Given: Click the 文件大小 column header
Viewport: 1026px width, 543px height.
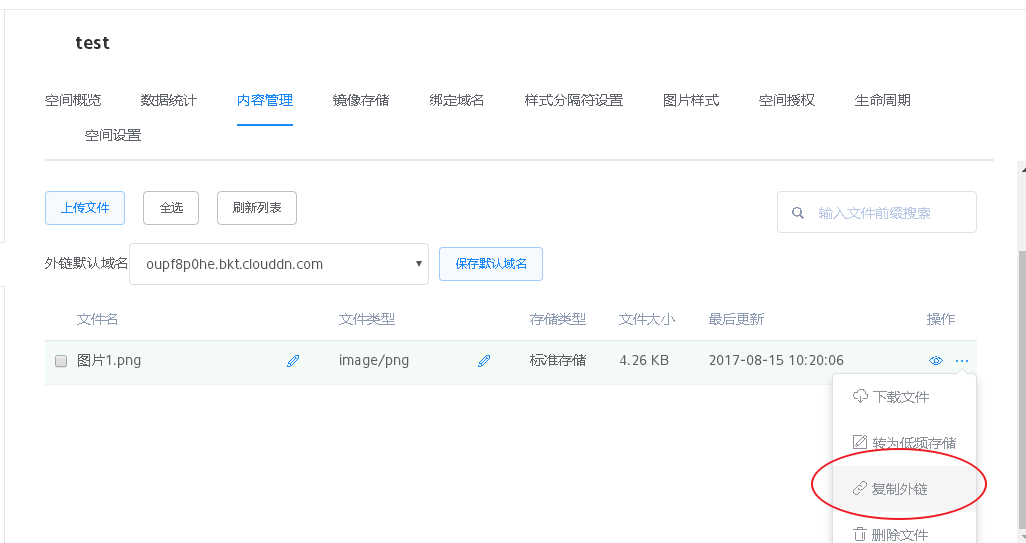Looking at the screenshot, I should click(647, 319).
